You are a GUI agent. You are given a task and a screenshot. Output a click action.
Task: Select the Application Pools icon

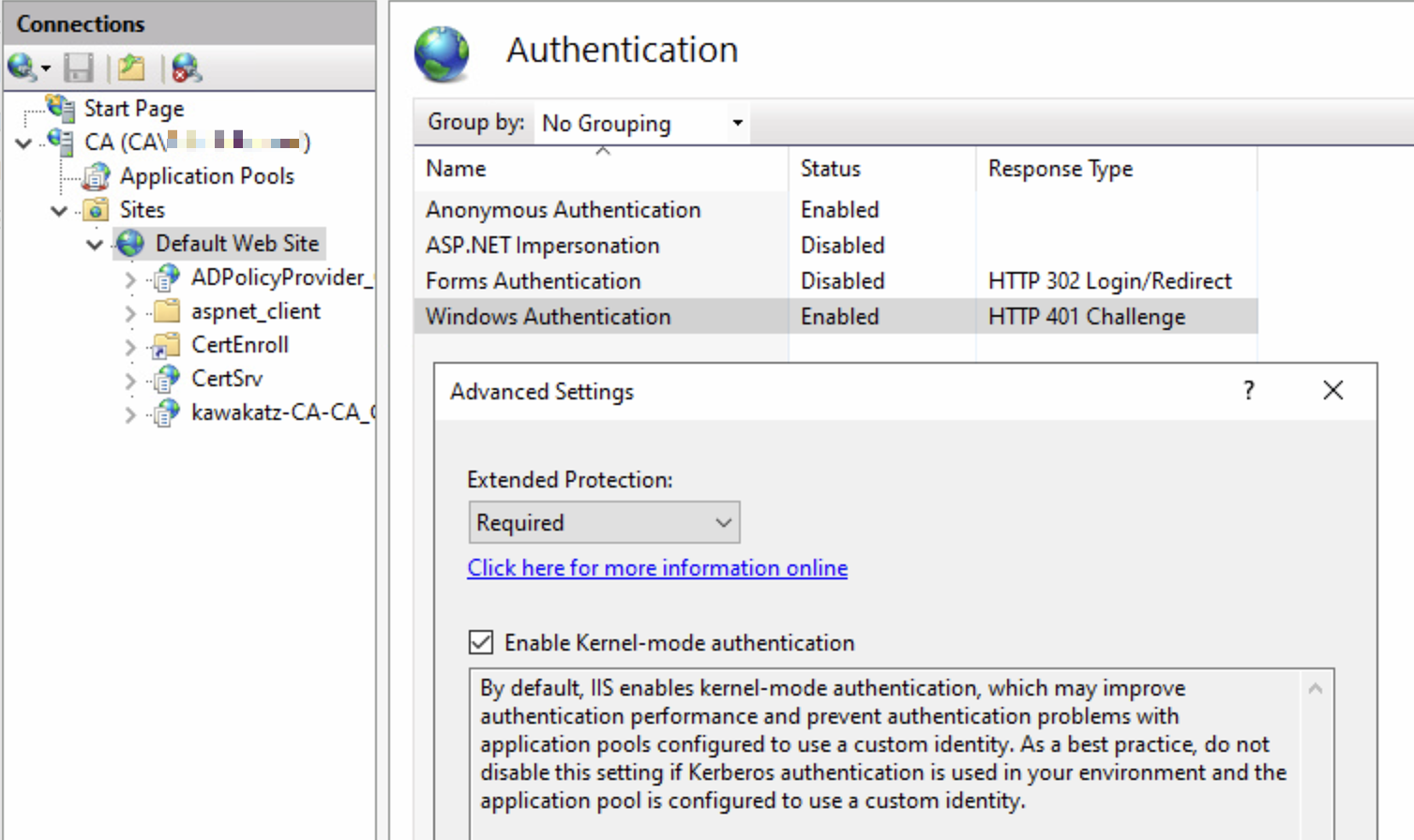point(96,176)
